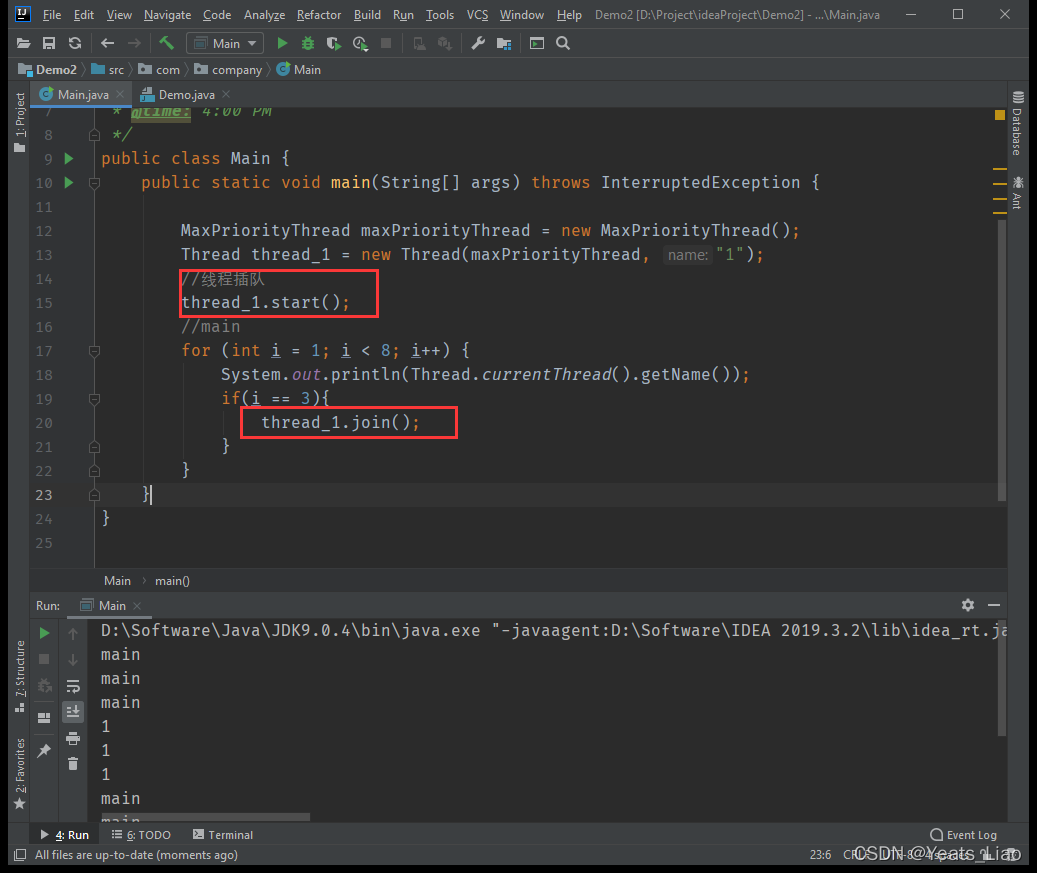Print console output using printer icon
Viewport: 1037px width, 873px height.
tap(73, 738)
